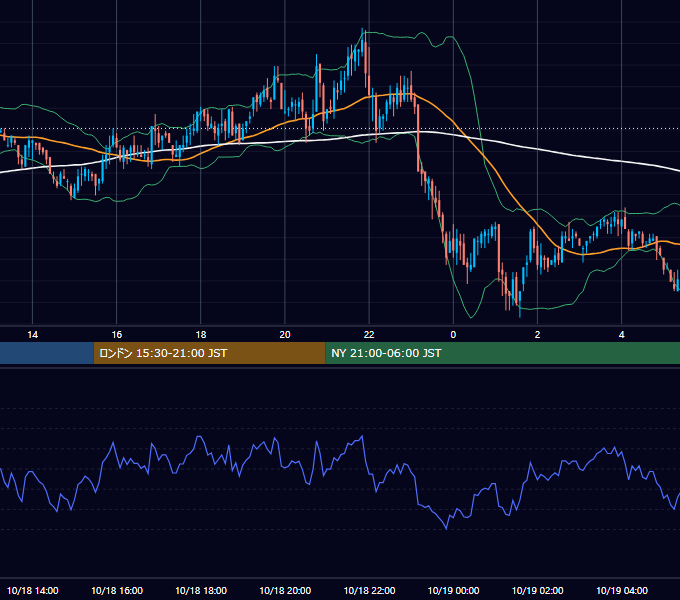Select the 22 hour label on time axis
The height and width of the screenshot is (600, 680).
(x=369, y=335)
